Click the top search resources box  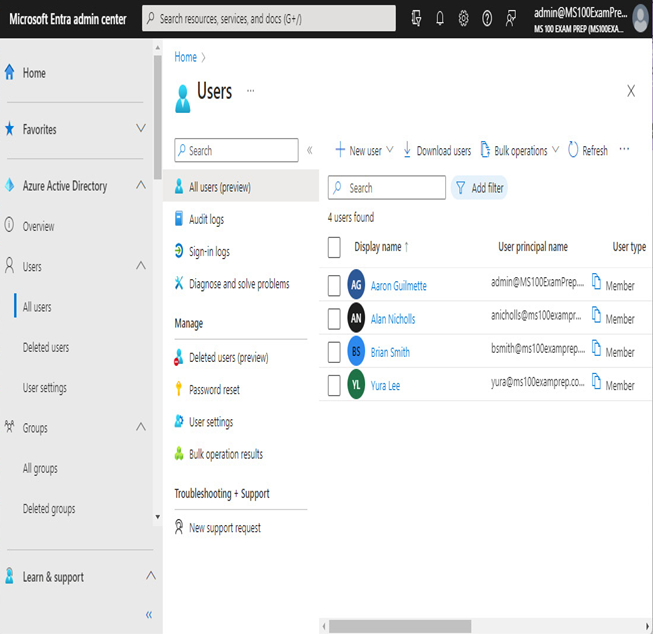click(x=269, y=18)
